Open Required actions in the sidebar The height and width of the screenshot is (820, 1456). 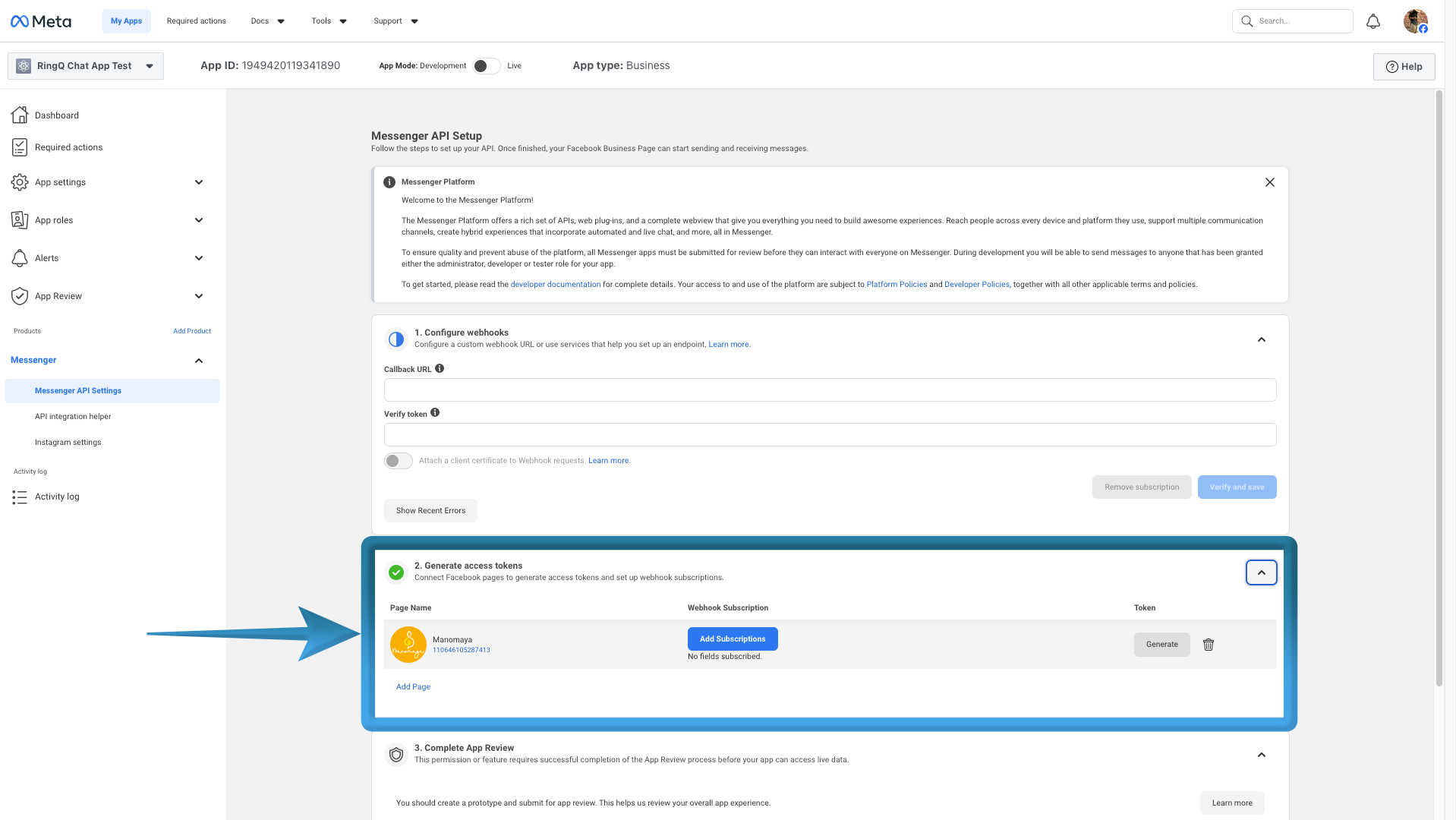click(x=69, y=147)
